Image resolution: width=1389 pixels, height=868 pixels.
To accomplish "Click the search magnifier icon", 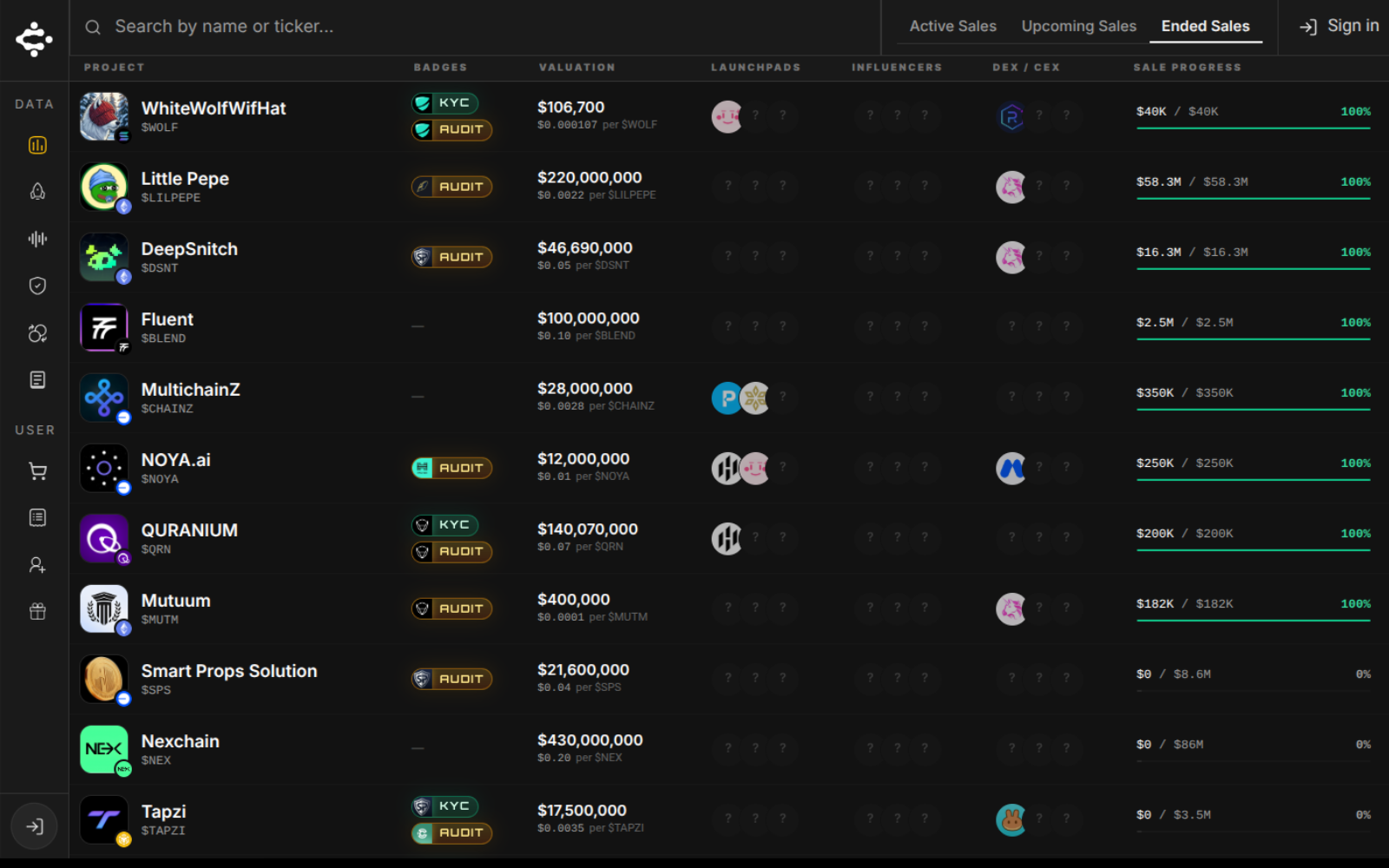I will click(x=93, y=27).
